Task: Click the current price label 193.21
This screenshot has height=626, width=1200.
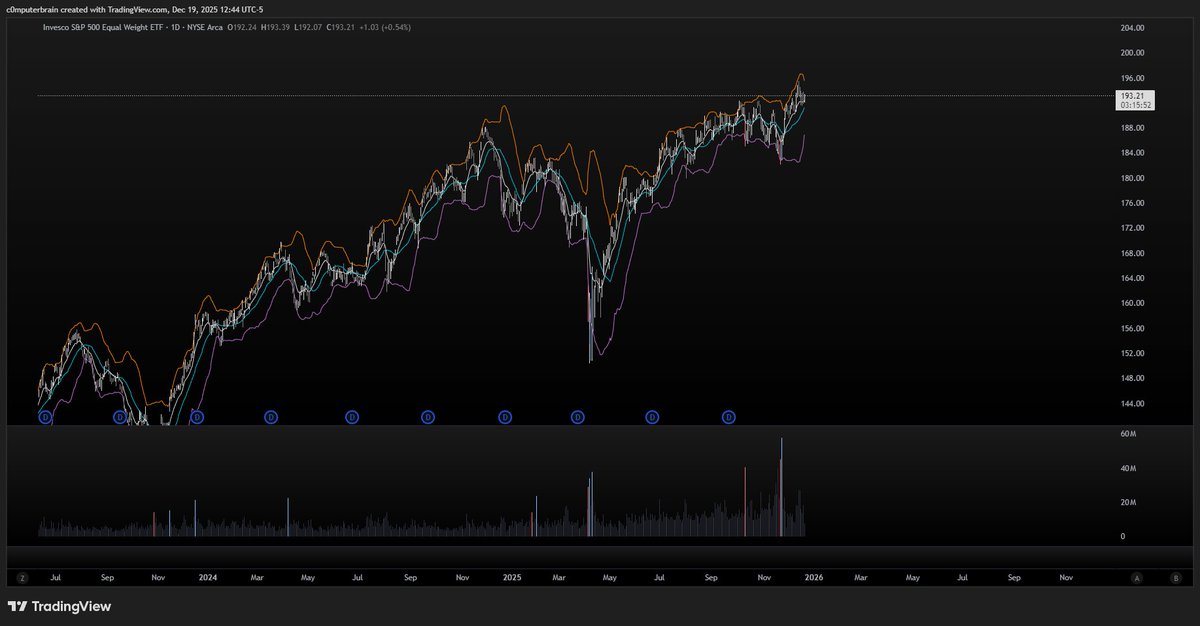Action: 1133,95
